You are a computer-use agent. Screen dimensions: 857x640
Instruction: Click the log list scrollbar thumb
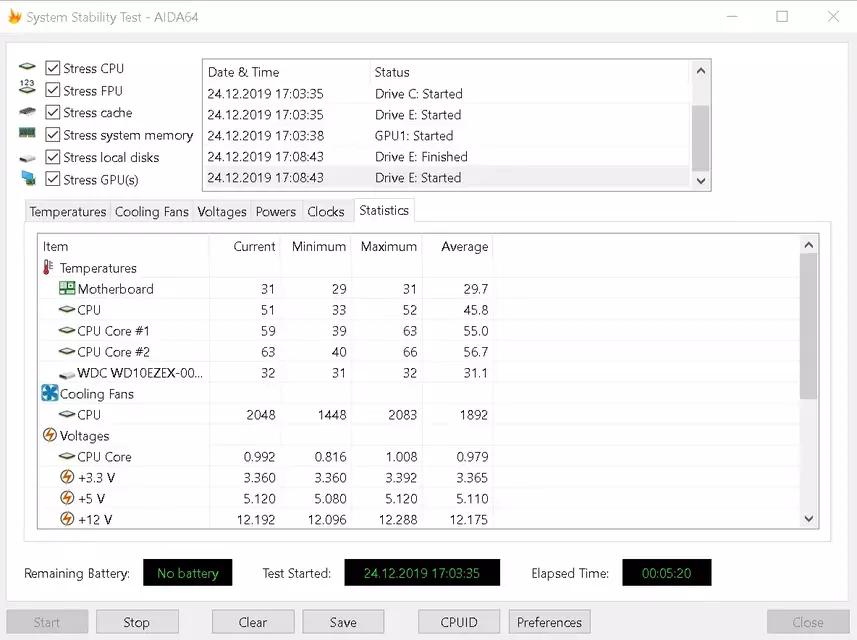[701, 138]
